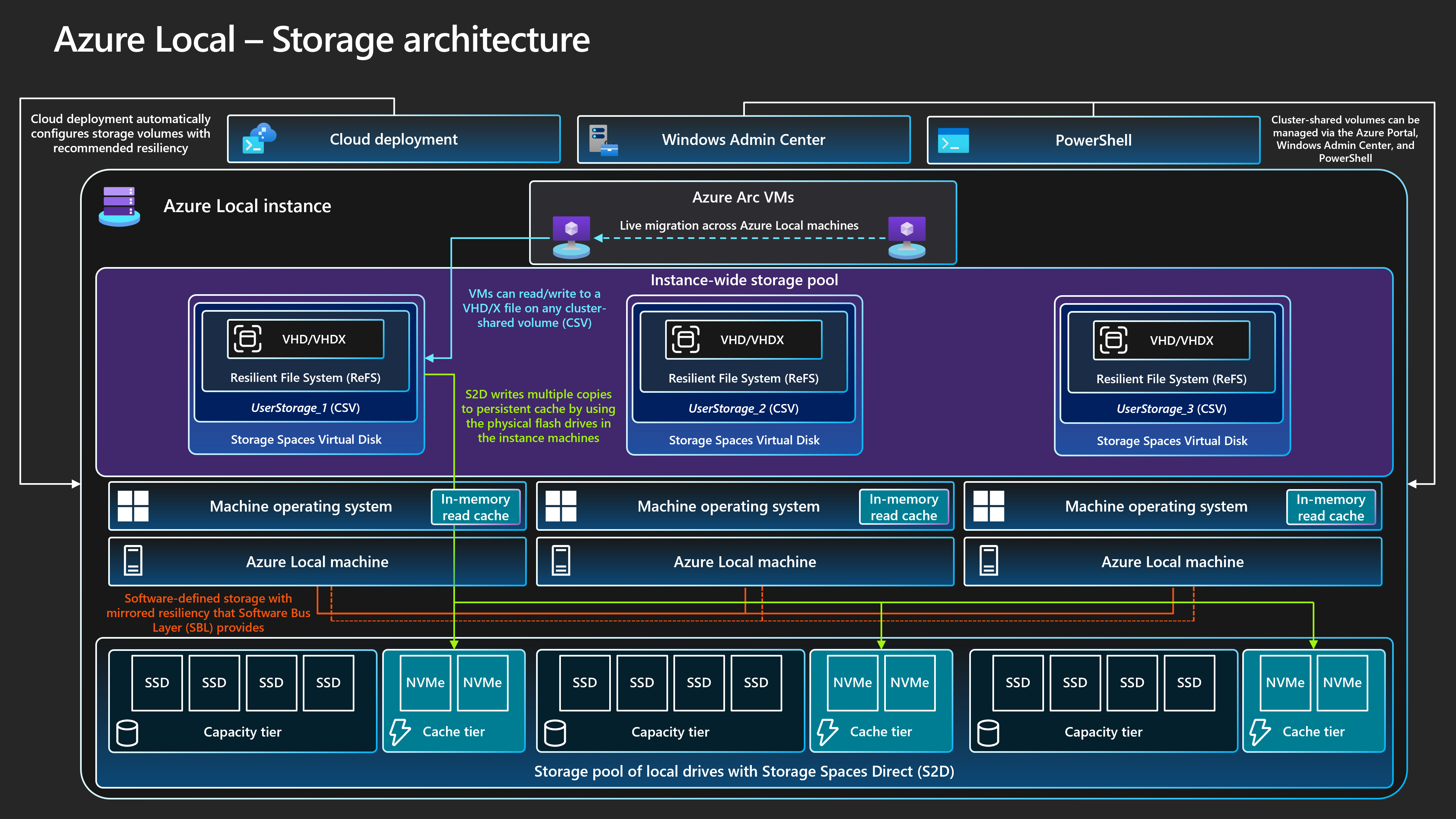Click the Cloud deployment cloud-shell icon

[259, 139]
